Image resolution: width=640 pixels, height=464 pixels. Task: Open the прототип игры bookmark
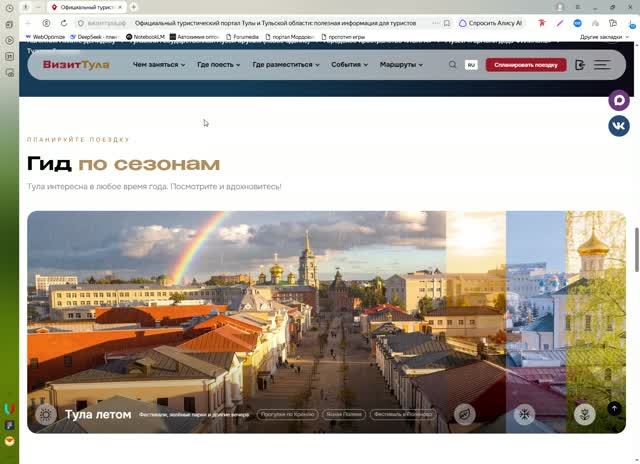click(343, 37)
